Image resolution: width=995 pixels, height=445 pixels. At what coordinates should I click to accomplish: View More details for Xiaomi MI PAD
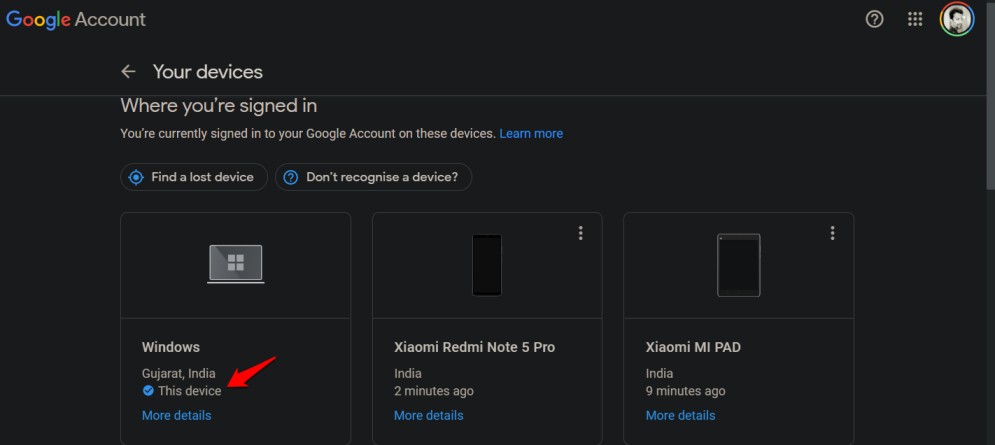pyautogui.click(x=680, y=415)
